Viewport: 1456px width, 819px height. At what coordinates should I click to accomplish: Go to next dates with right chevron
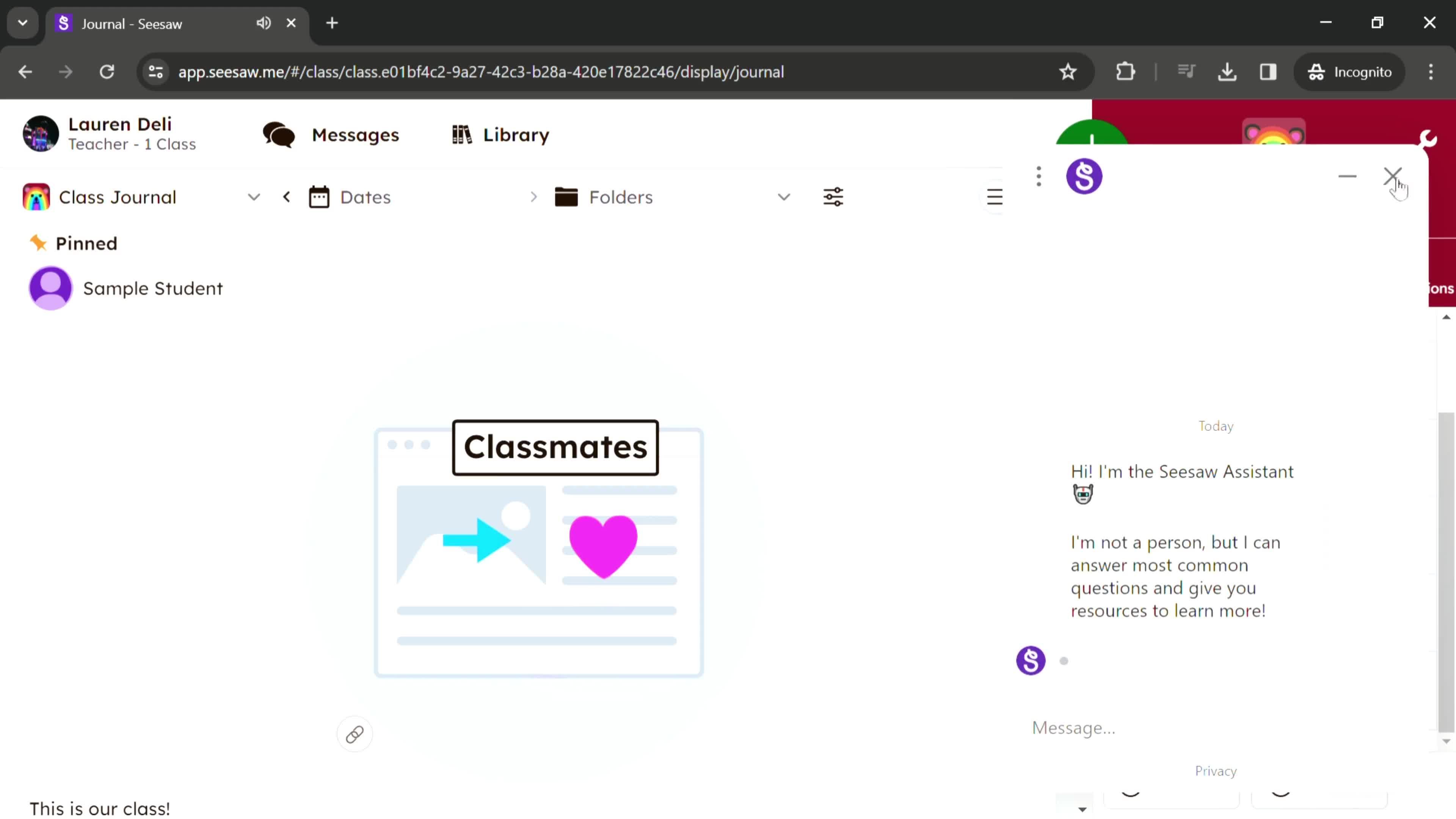pyautogui.click(x=533, y=197)
